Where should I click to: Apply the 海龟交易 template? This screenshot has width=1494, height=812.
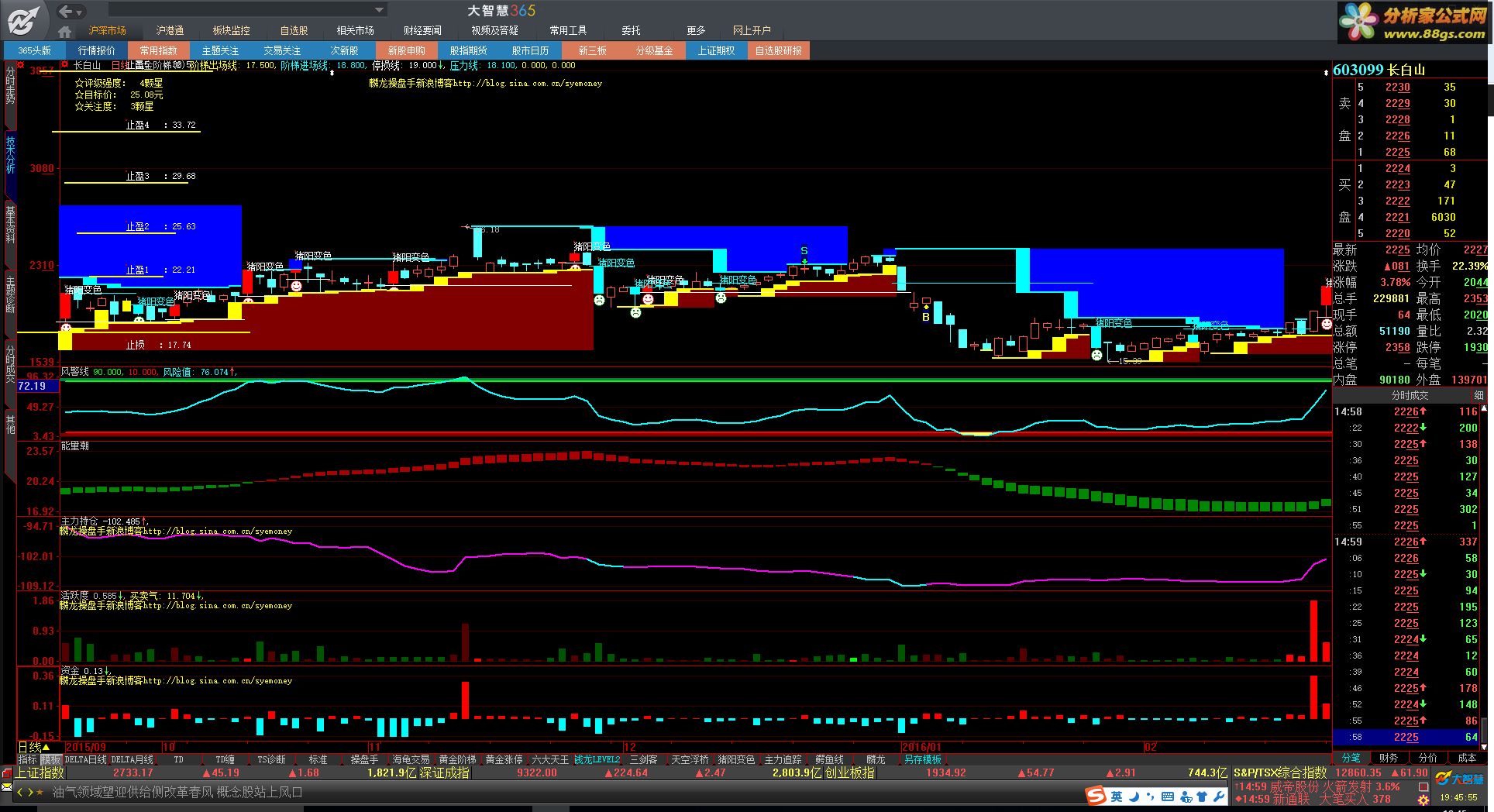pos(411,759)
